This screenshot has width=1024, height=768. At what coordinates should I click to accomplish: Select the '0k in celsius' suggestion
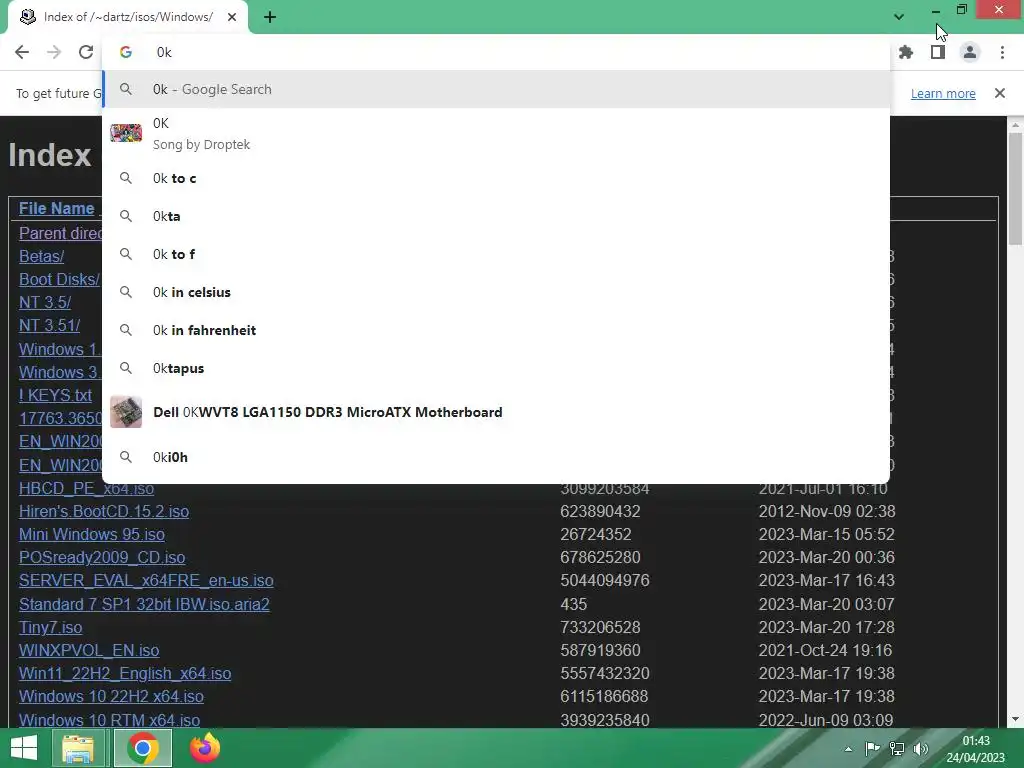pyautogui.click(x=496, y=292)
